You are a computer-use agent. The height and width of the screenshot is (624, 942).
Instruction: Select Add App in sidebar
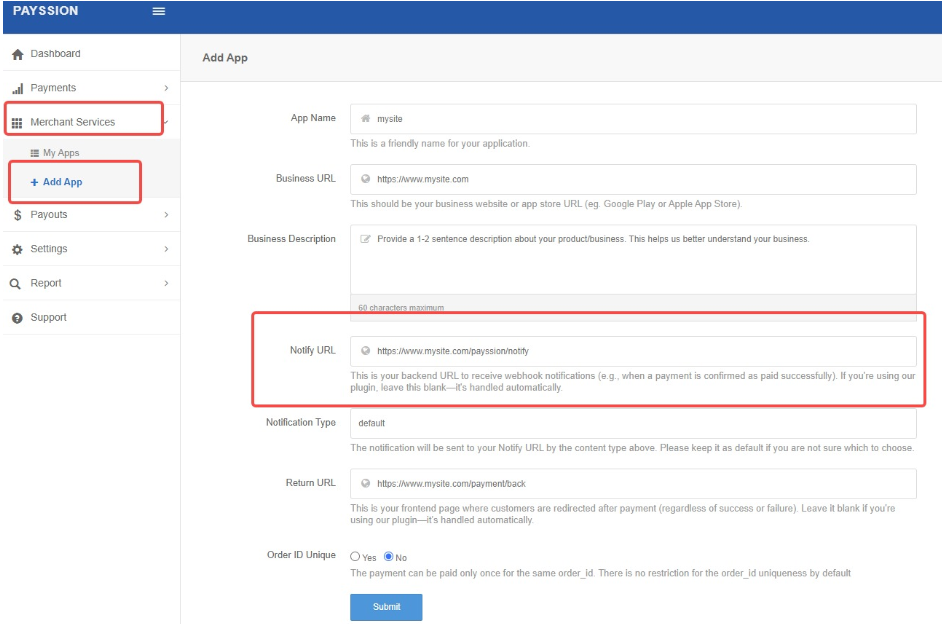click(62, 182)
